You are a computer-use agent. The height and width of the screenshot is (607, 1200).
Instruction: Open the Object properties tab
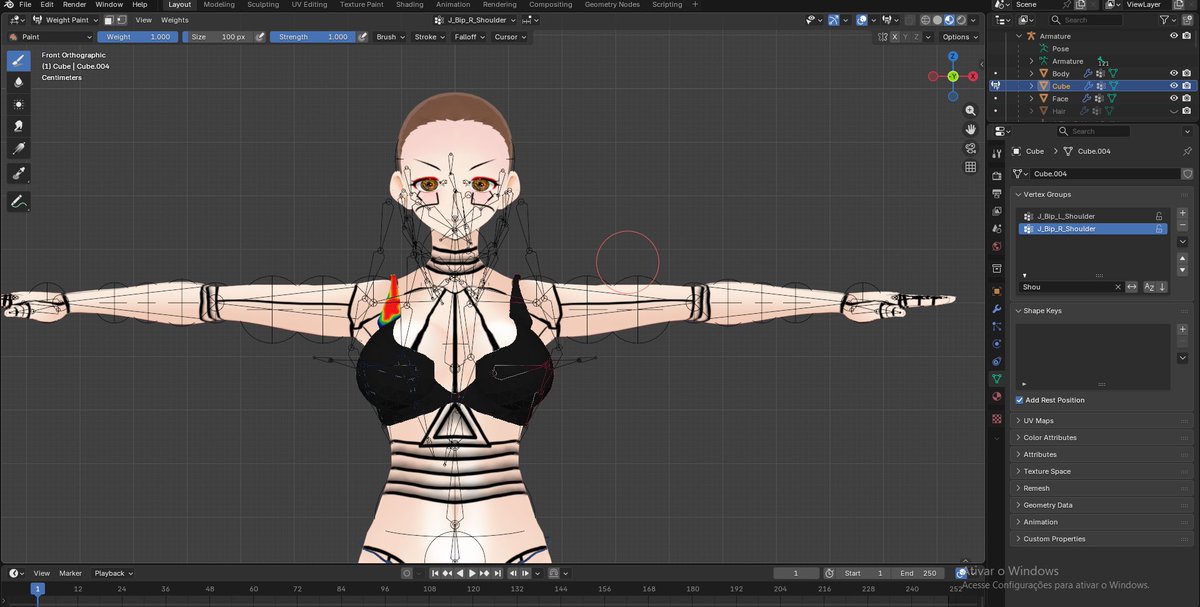pos(997,291)
